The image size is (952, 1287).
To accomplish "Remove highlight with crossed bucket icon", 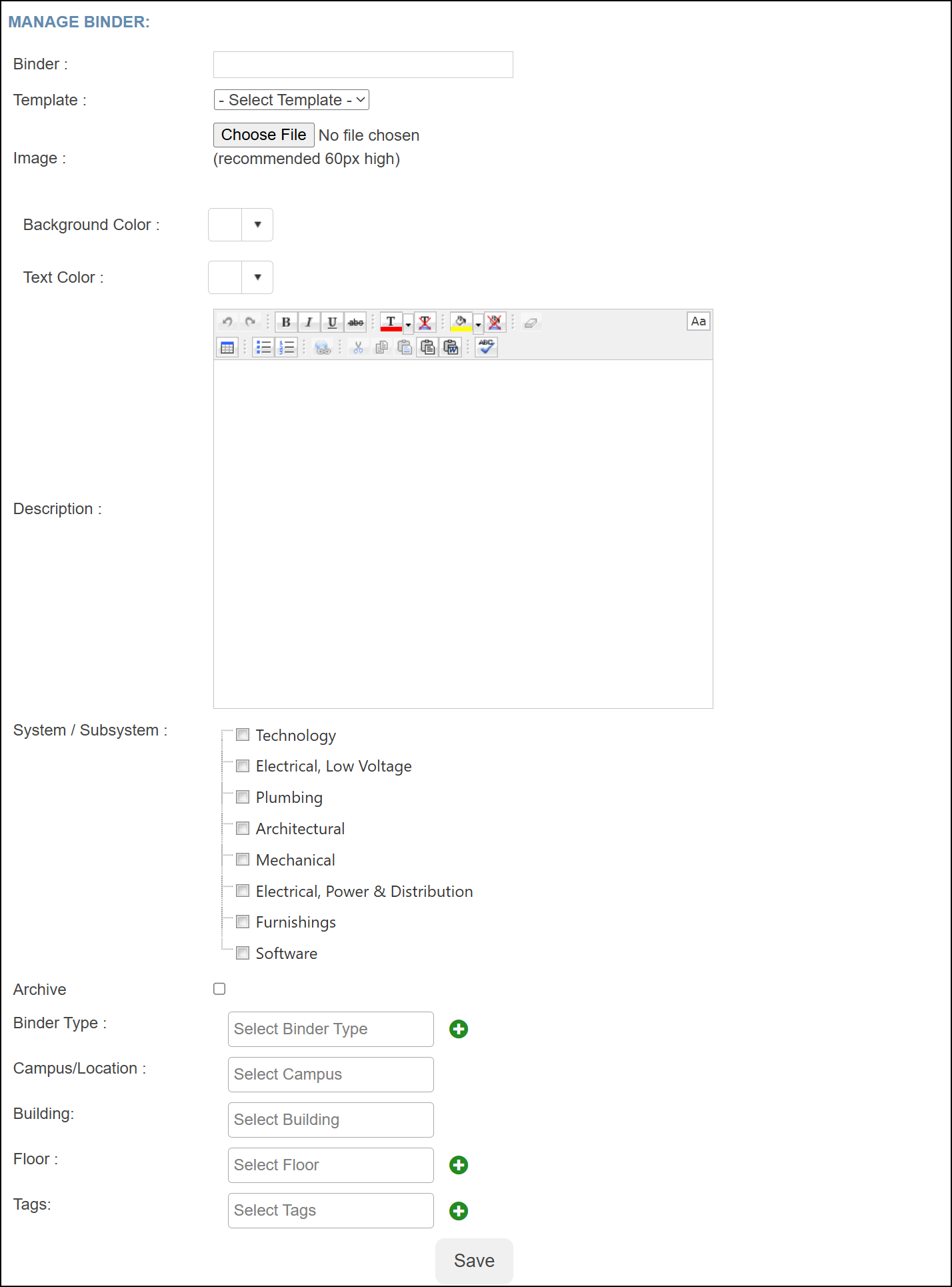I will point(495,322).
